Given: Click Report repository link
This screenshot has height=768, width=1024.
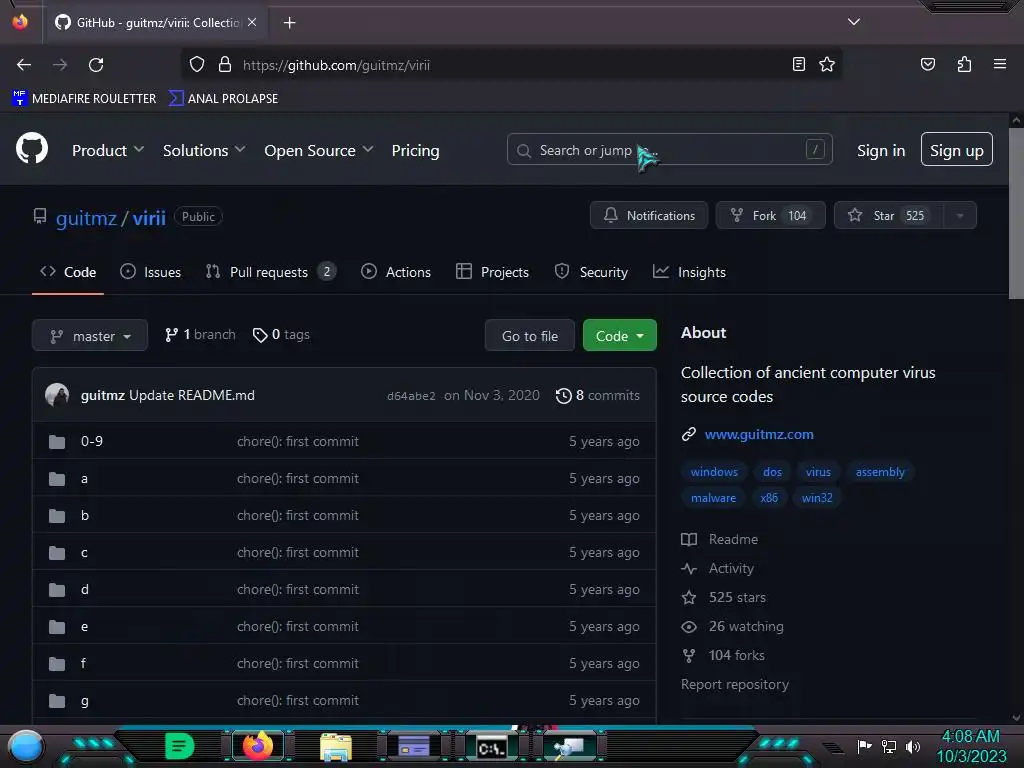Looking at the screenshot, I should [735, 684].
